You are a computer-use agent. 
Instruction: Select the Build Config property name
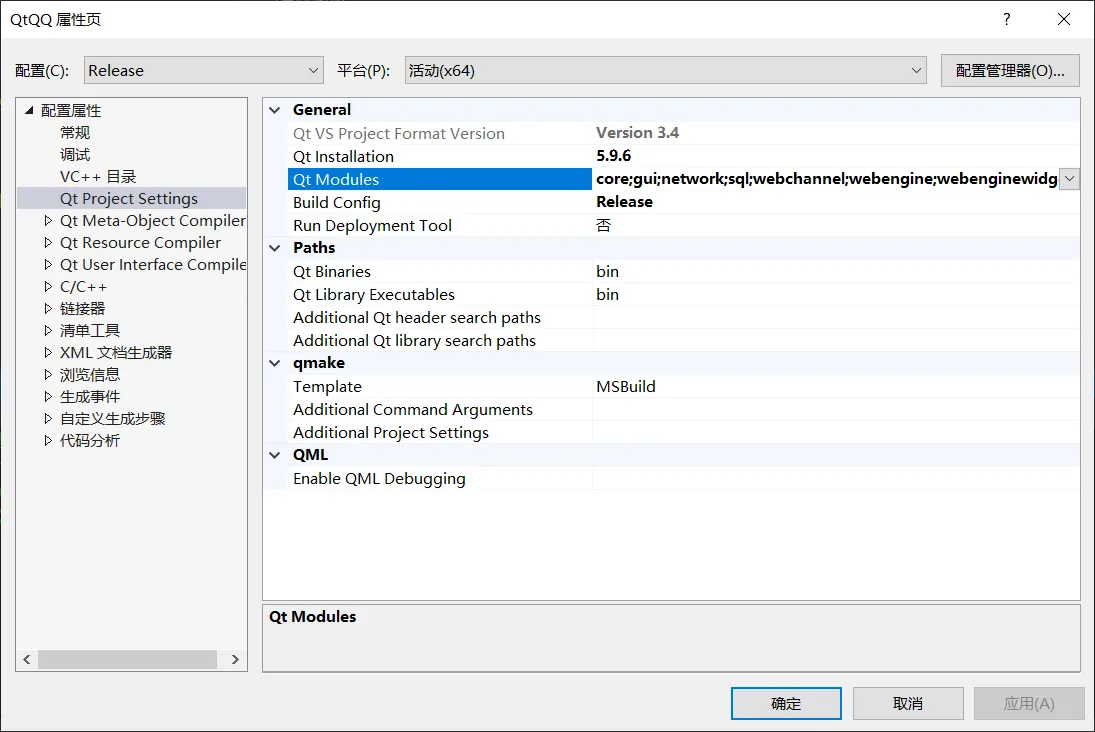pyautogui.click(x=337, y=203)
